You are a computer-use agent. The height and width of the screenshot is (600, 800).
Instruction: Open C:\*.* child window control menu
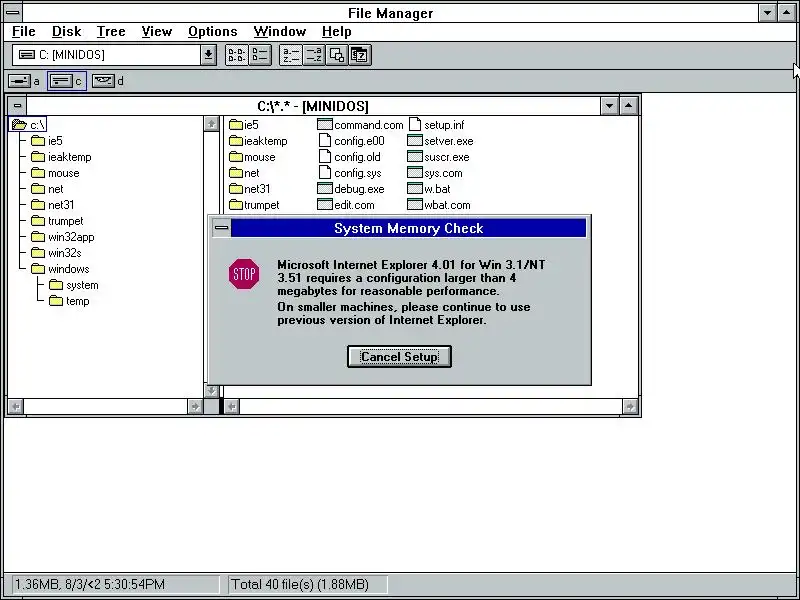(17, 106)
